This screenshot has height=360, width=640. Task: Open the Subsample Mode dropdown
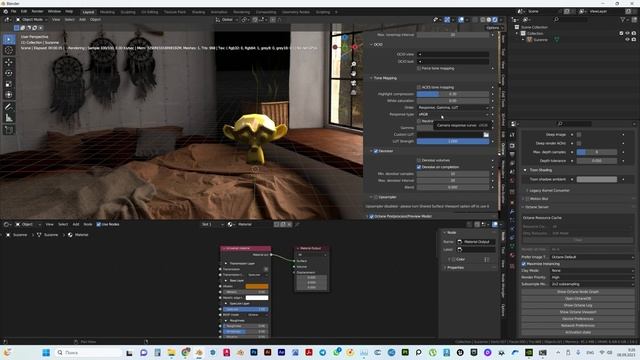click(x=592, y=284)
